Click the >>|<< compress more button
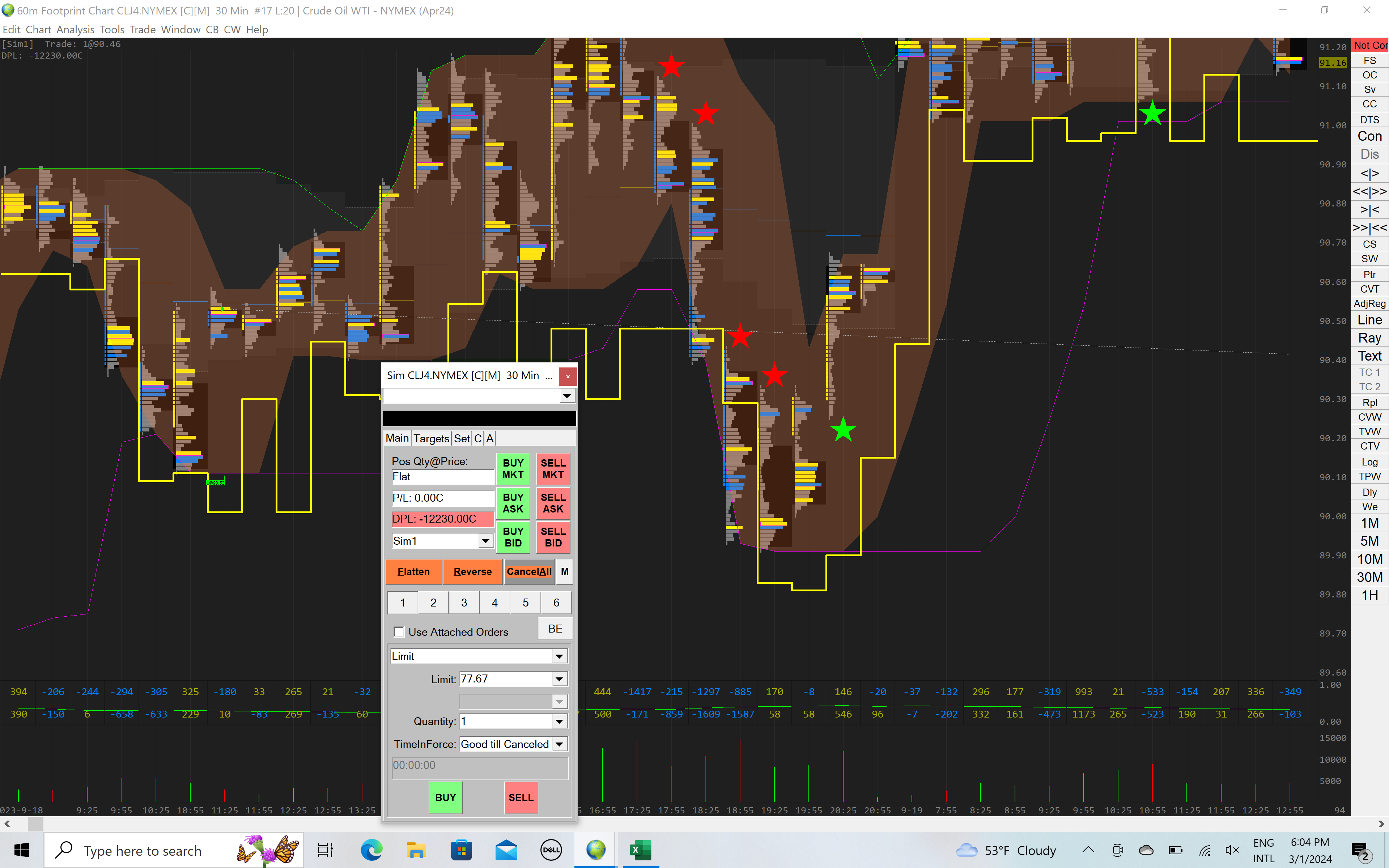Screen dimensions: 1389x868 click(1369, 228)
